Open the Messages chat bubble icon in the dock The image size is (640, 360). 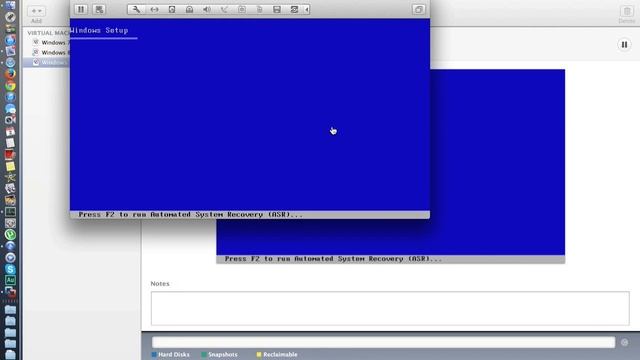10,109
